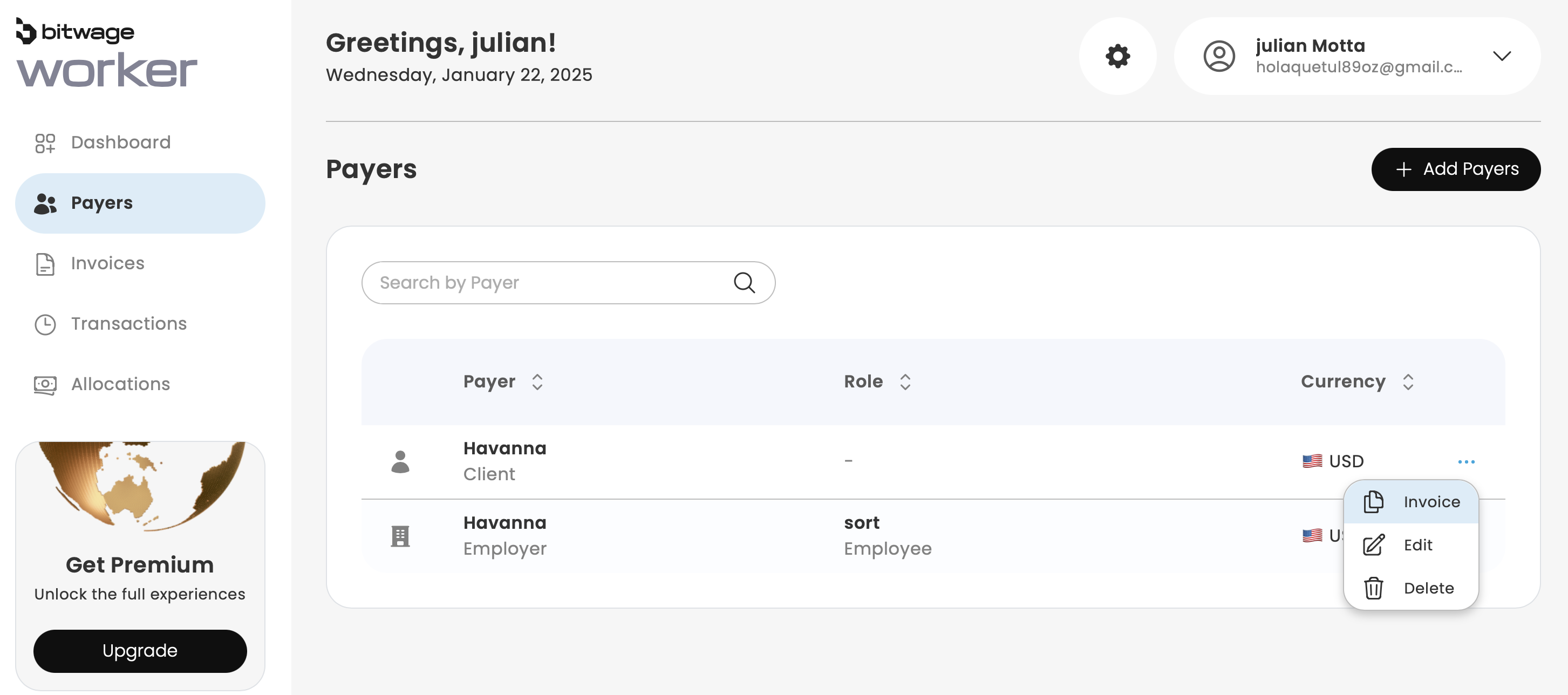The image size is (1568, 695).
Task: Click the person icon beside Havanna Client
Action: coord(400,461)
